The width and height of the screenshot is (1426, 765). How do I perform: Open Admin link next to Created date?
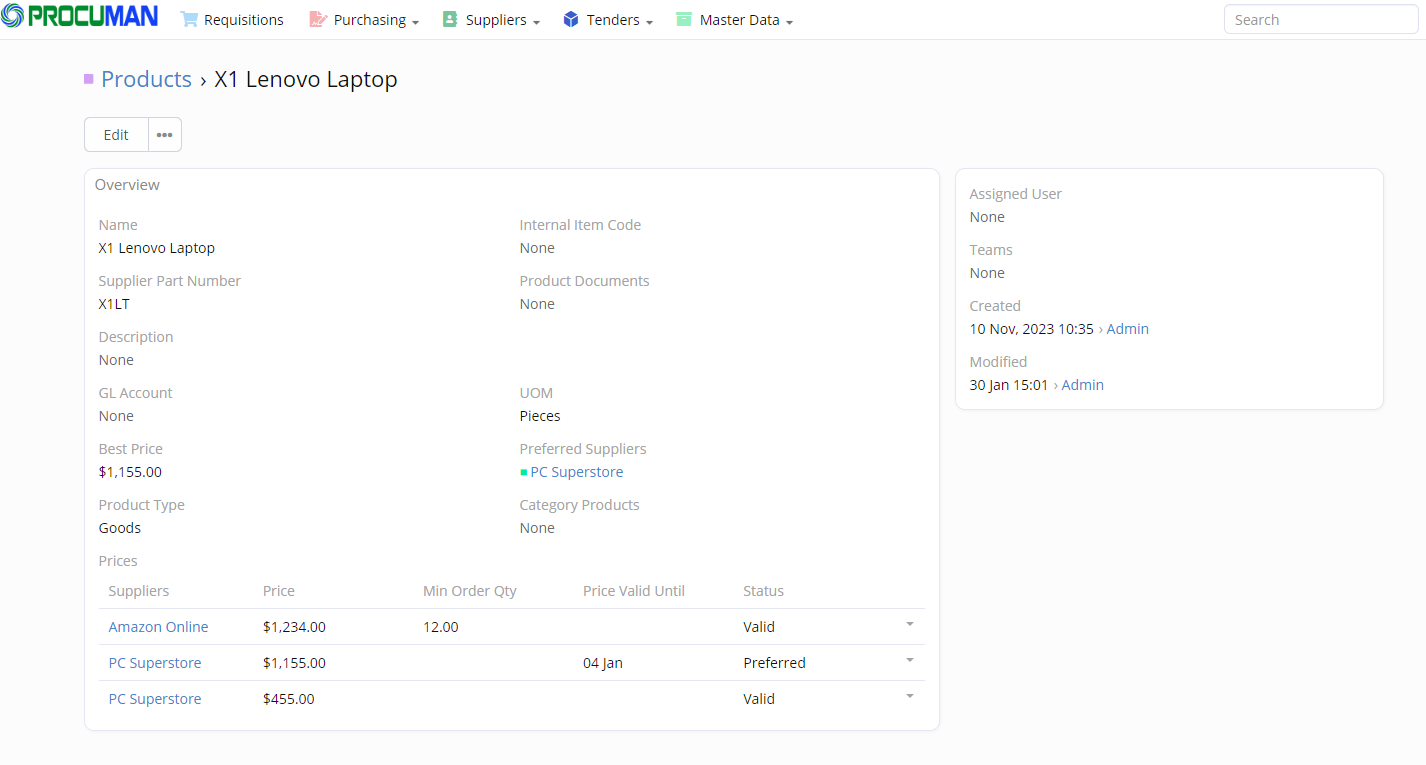coord(1127,329)
